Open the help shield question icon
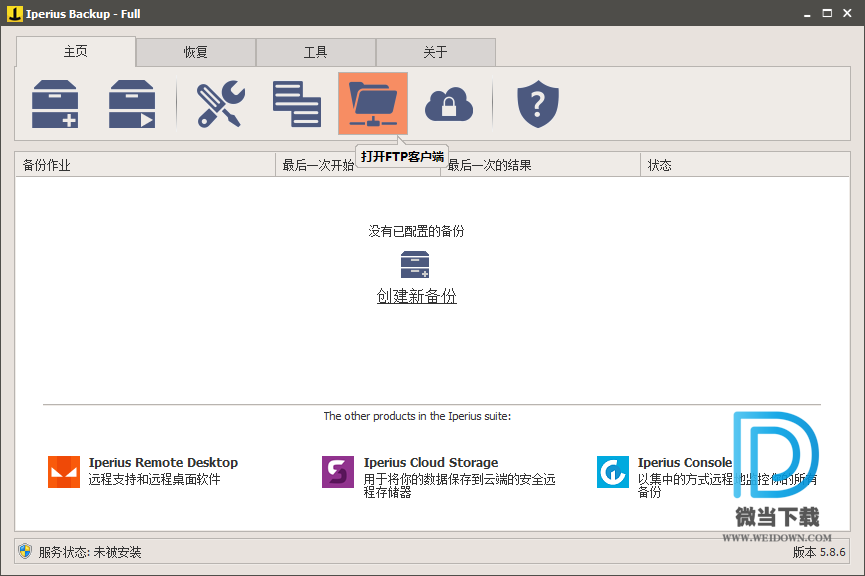Image resolution: width=865 pixels, height=576 pixels. click(x=538, y=104)
